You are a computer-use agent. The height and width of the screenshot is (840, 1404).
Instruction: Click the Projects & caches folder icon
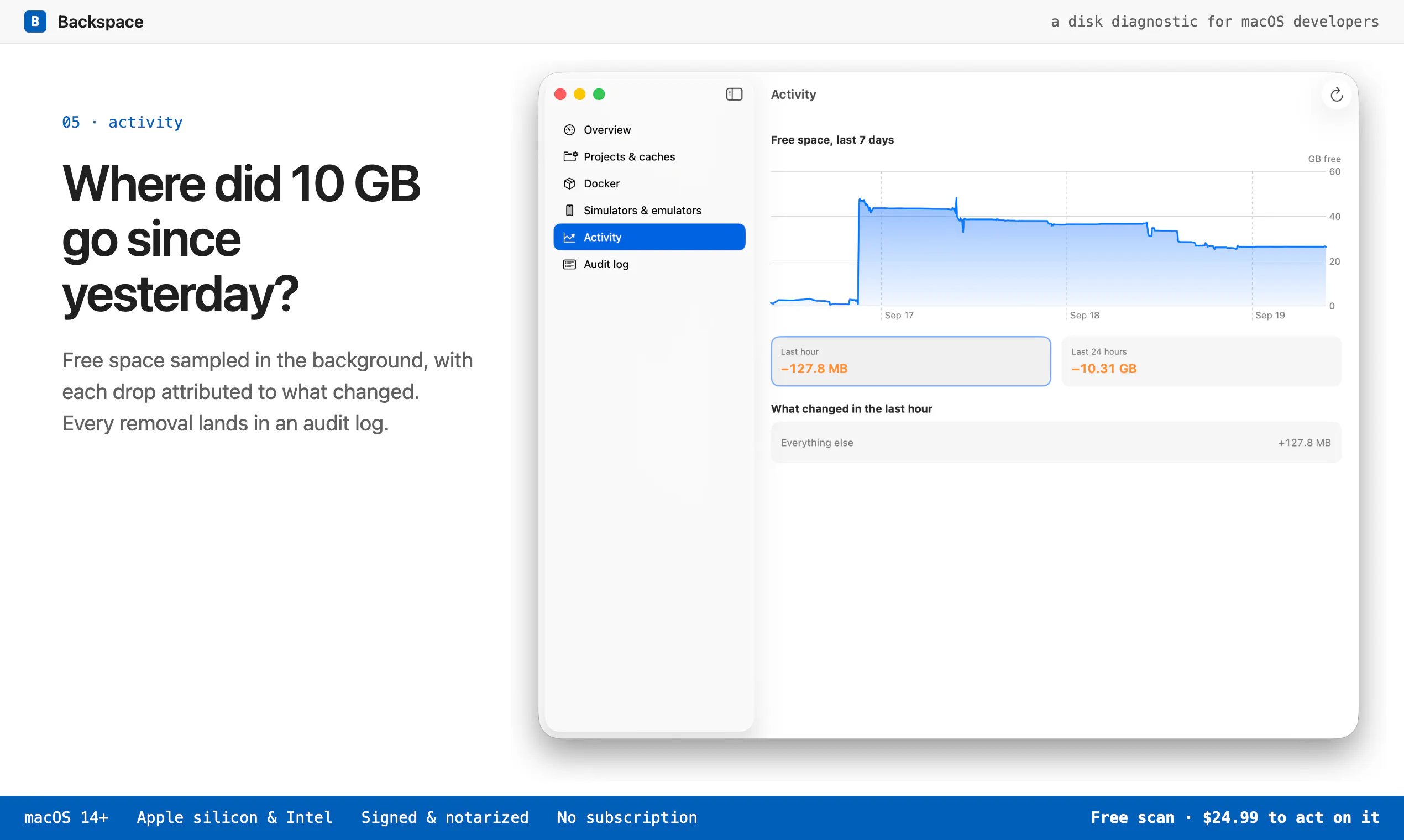pos(570,156)
